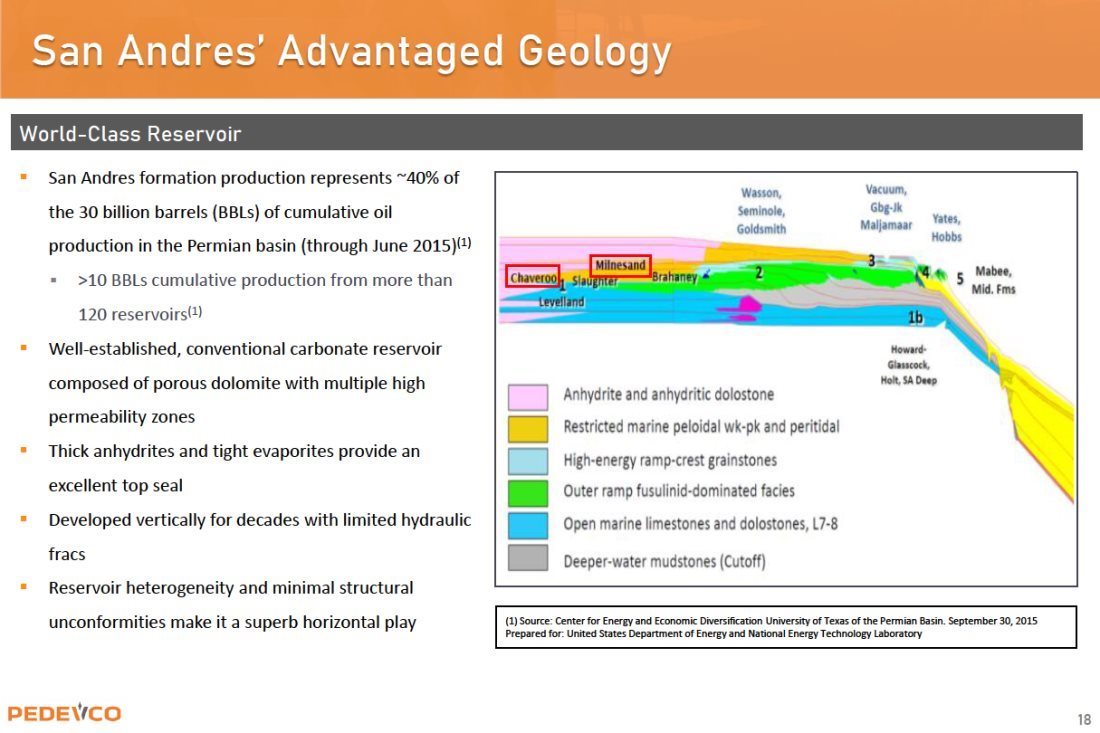
Task: Select the yellow Restricted marine legend swatch
Action: [528, 429]
